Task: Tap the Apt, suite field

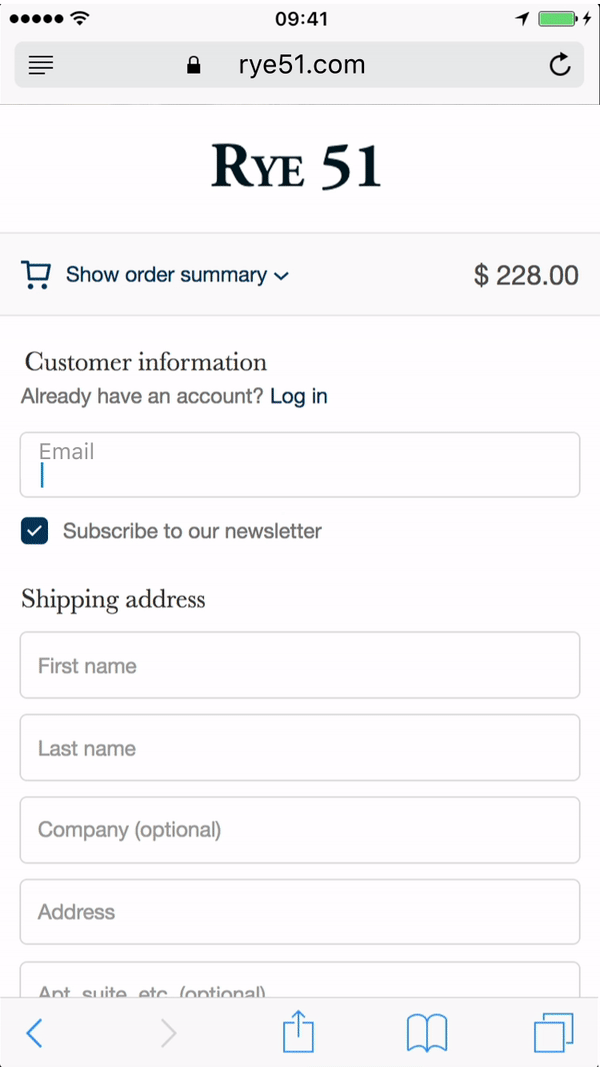Action: click(300, 982)
